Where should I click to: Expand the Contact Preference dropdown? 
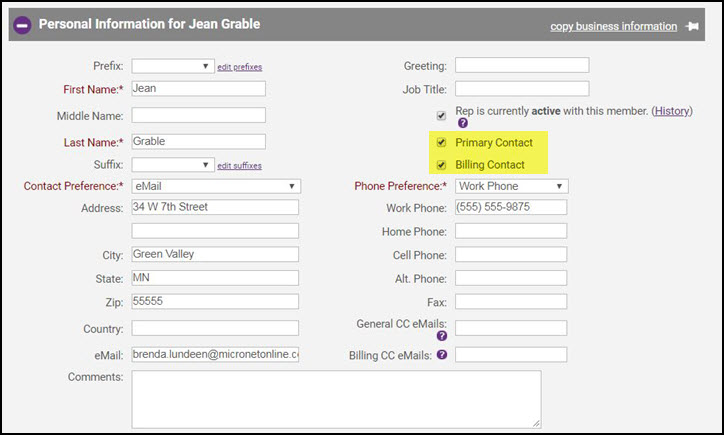point(215,186)
